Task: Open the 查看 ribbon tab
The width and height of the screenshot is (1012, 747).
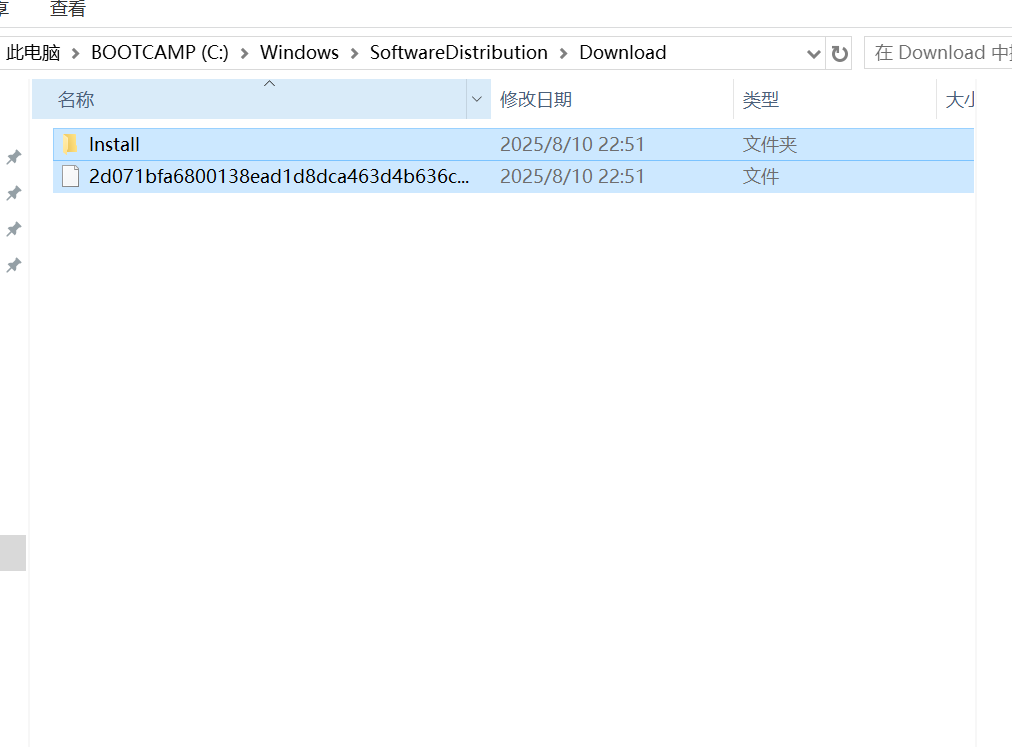Action: point(68,8)
